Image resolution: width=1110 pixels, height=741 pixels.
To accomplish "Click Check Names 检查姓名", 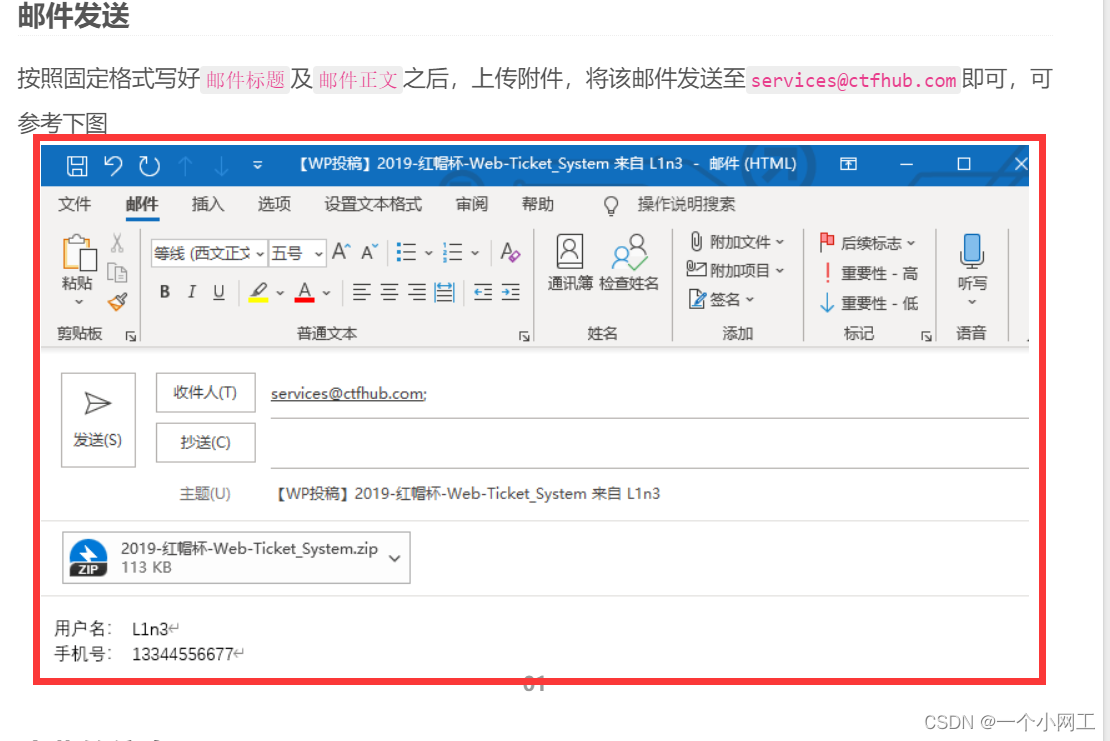I will pyautogui.click(x=629, y=262).
